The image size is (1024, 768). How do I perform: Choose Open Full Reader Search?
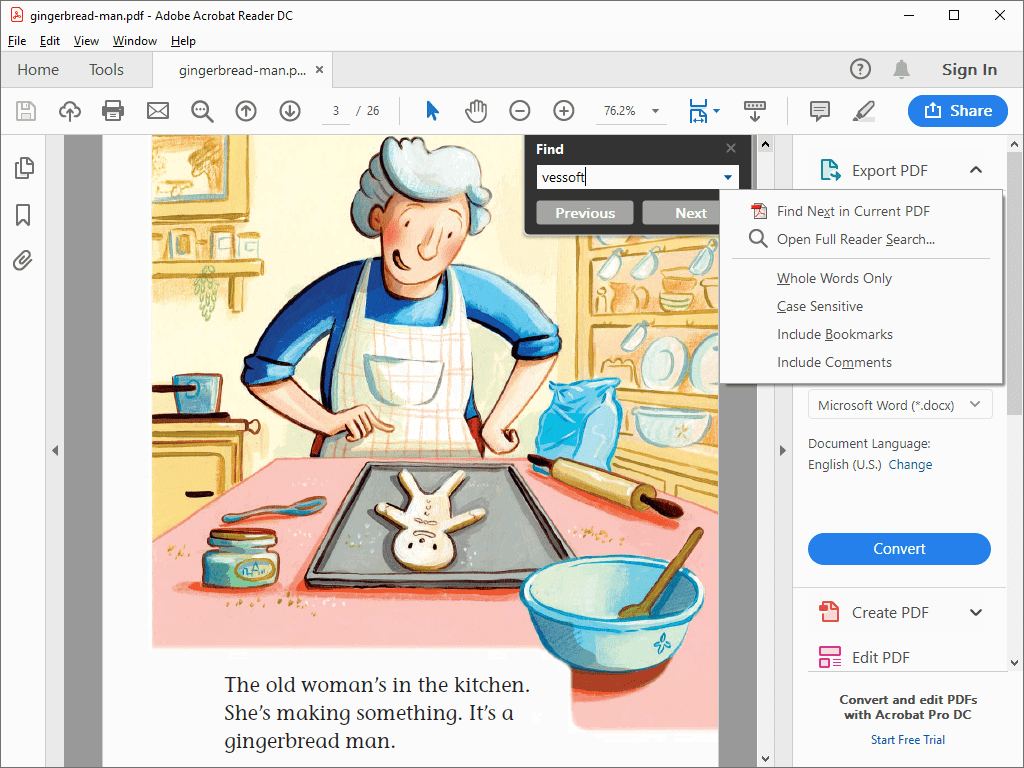click(856, 239)
